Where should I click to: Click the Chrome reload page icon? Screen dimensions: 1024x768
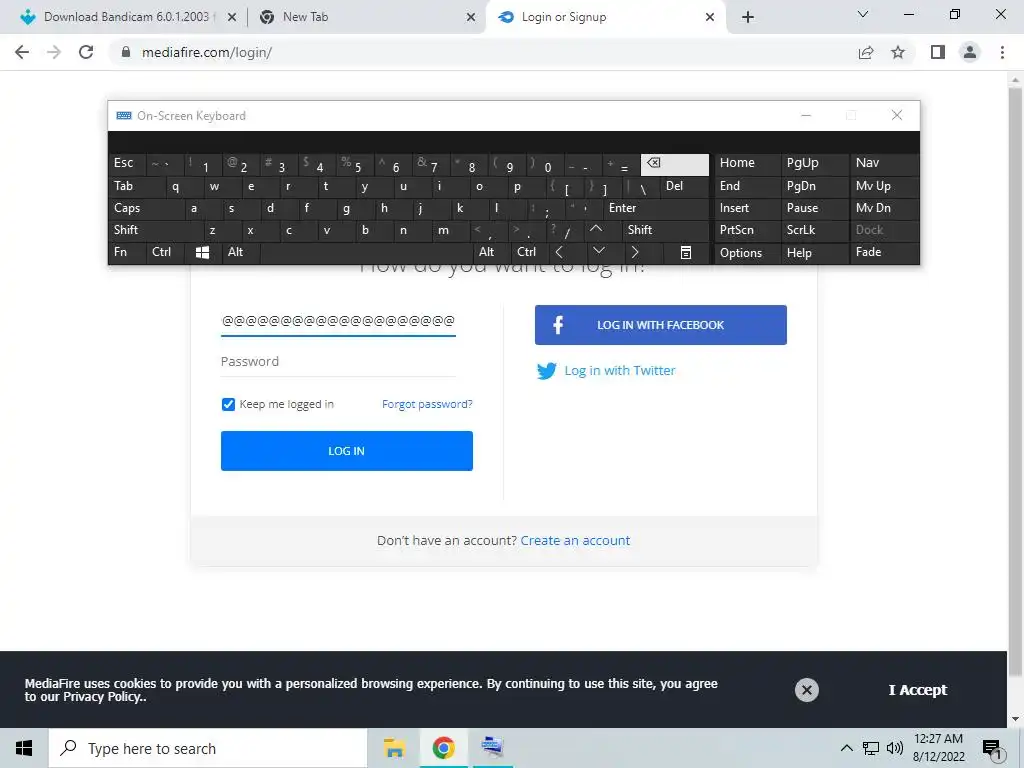86,52
